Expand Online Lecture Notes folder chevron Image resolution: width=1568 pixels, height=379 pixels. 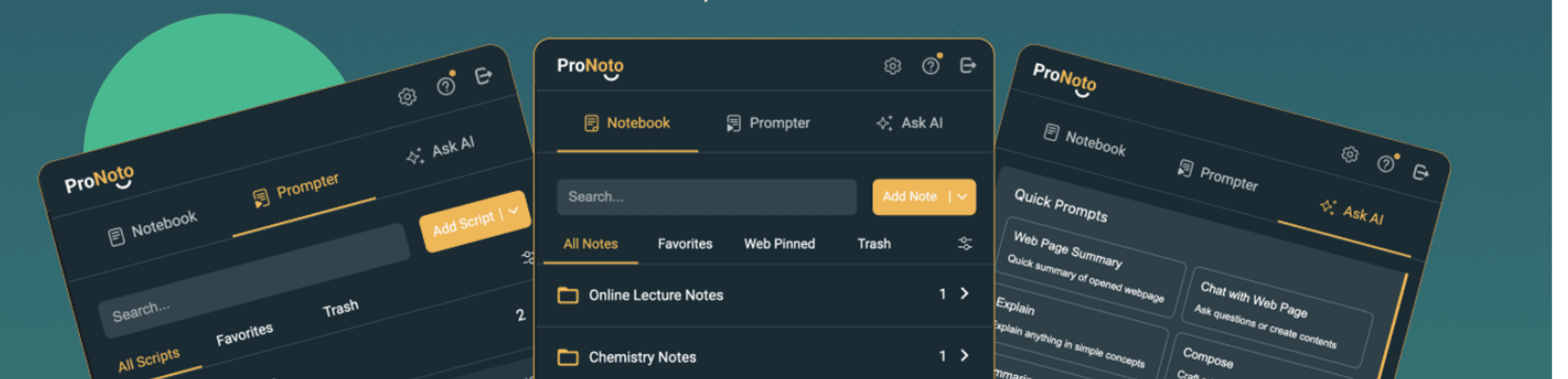click(x=965, y=294)
